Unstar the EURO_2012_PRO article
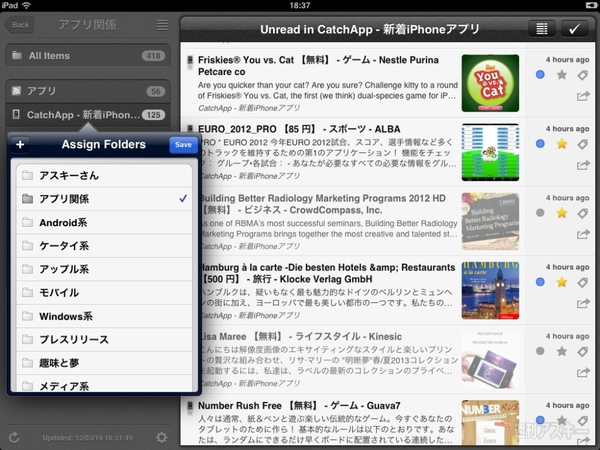The height and width of the screenshot is (450, 600). (562, 144)
